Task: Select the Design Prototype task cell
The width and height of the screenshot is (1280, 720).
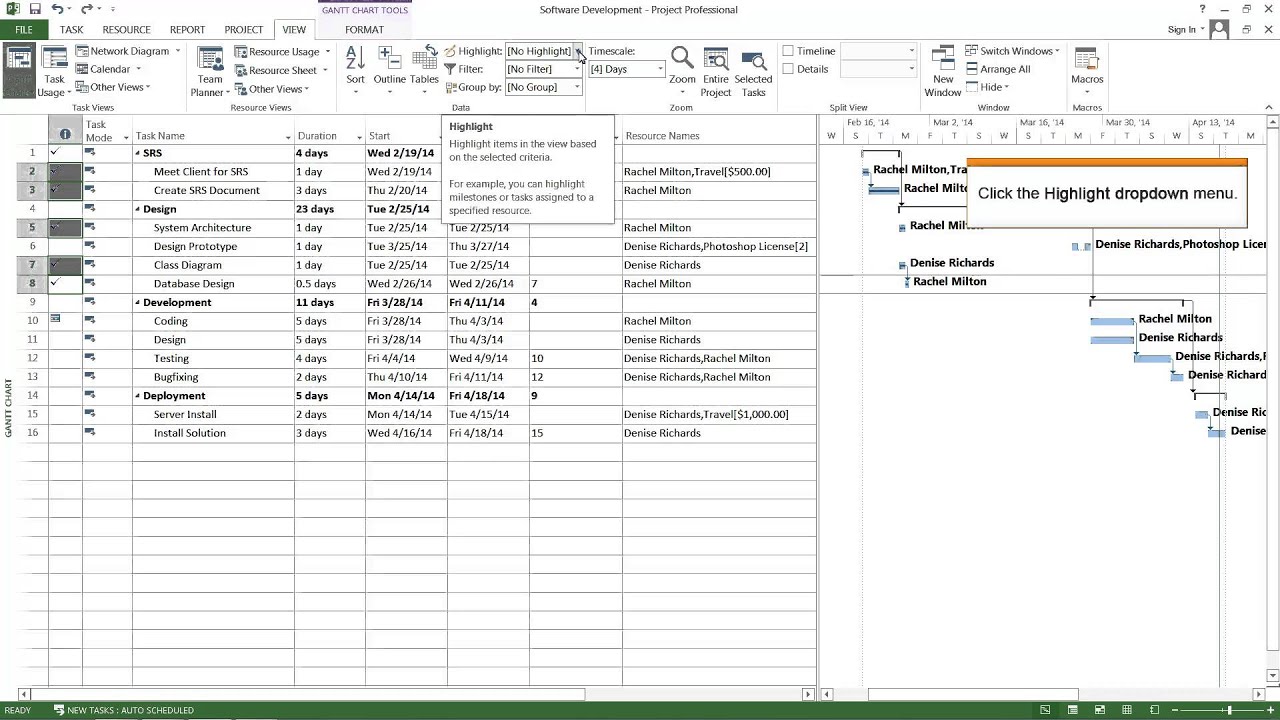Action: (x=213, y=246)
